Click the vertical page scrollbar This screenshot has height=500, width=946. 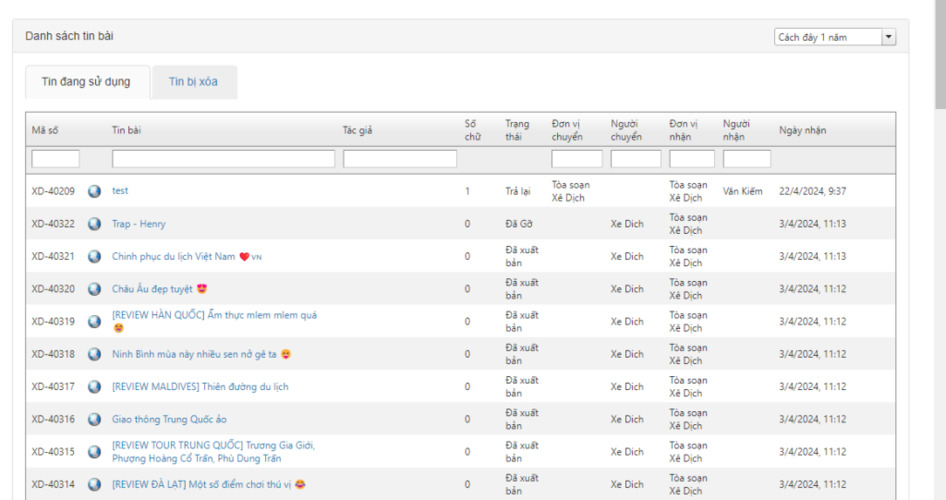[x=939, y=250]
